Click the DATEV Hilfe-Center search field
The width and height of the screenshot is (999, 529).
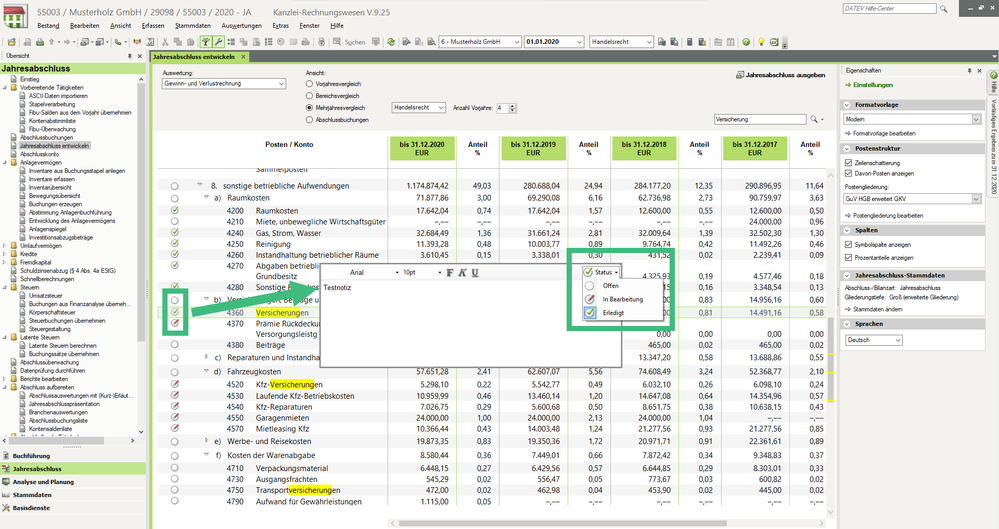pos(890,9)
